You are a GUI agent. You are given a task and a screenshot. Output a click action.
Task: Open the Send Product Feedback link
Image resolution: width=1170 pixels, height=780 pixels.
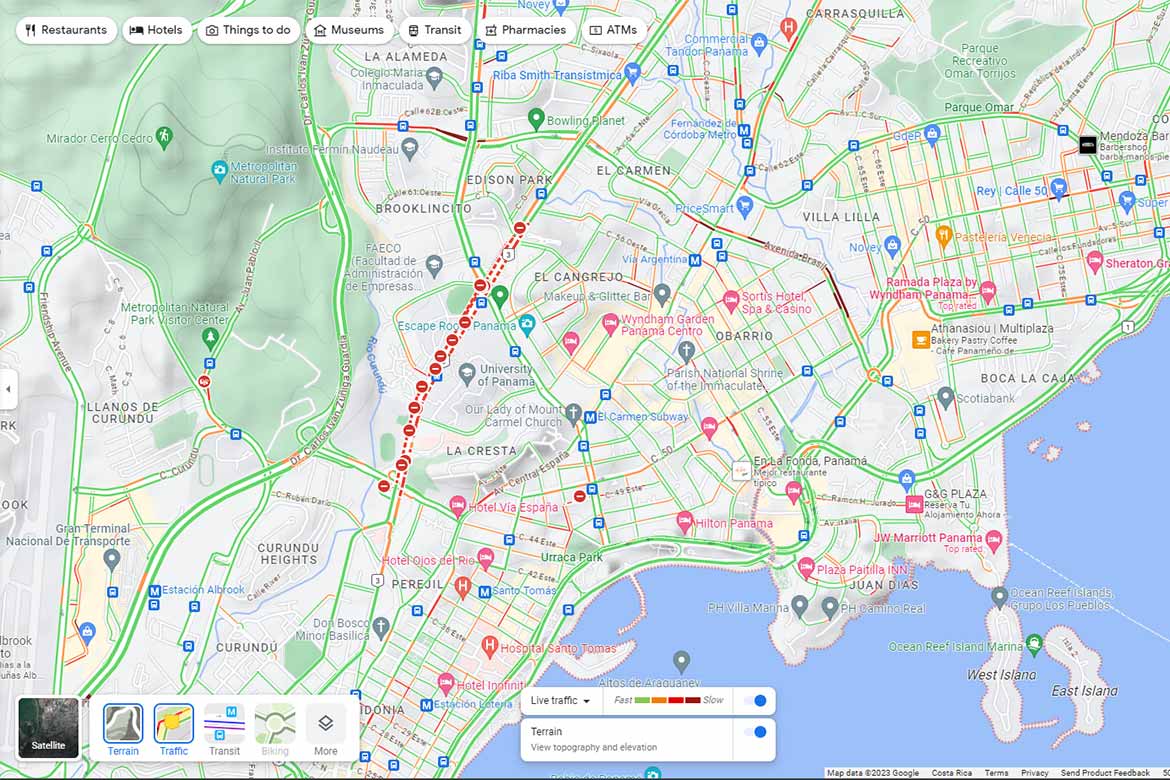pyautogui.click(x=1106, y=772)
